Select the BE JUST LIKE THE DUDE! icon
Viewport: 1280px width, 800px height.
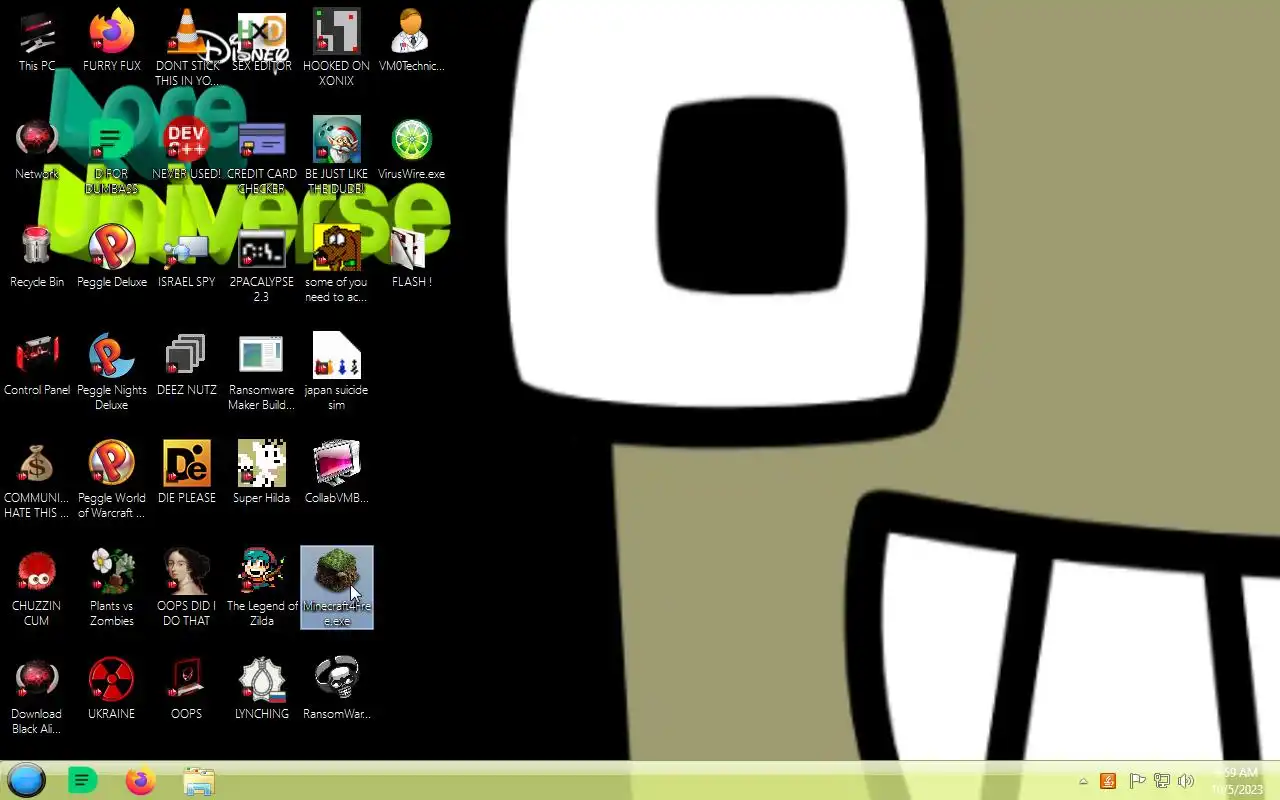[x=336, y=156]
